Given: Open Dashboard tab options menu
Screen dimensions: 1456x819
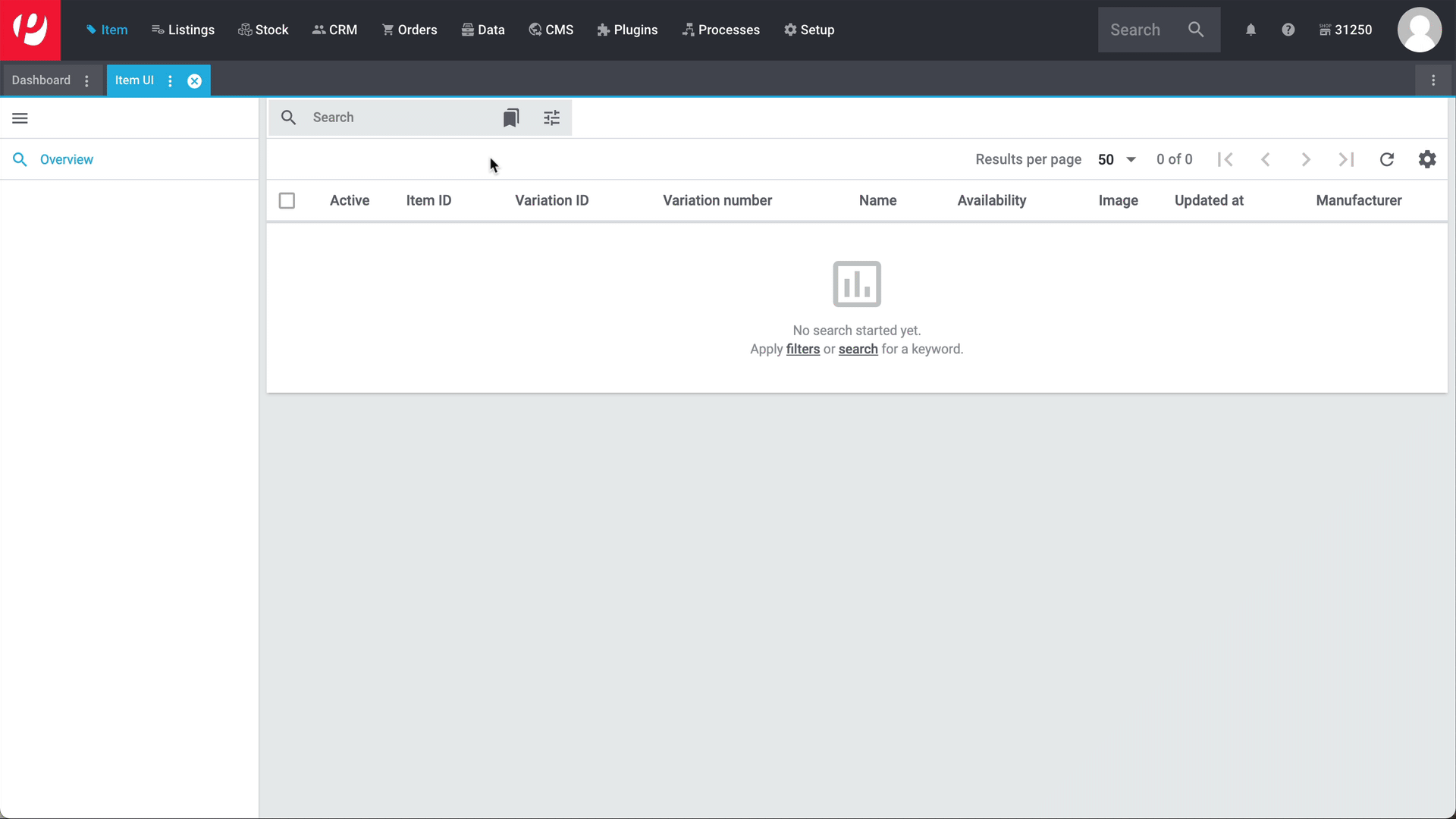Looking at the screenshot, I should 87,81.
